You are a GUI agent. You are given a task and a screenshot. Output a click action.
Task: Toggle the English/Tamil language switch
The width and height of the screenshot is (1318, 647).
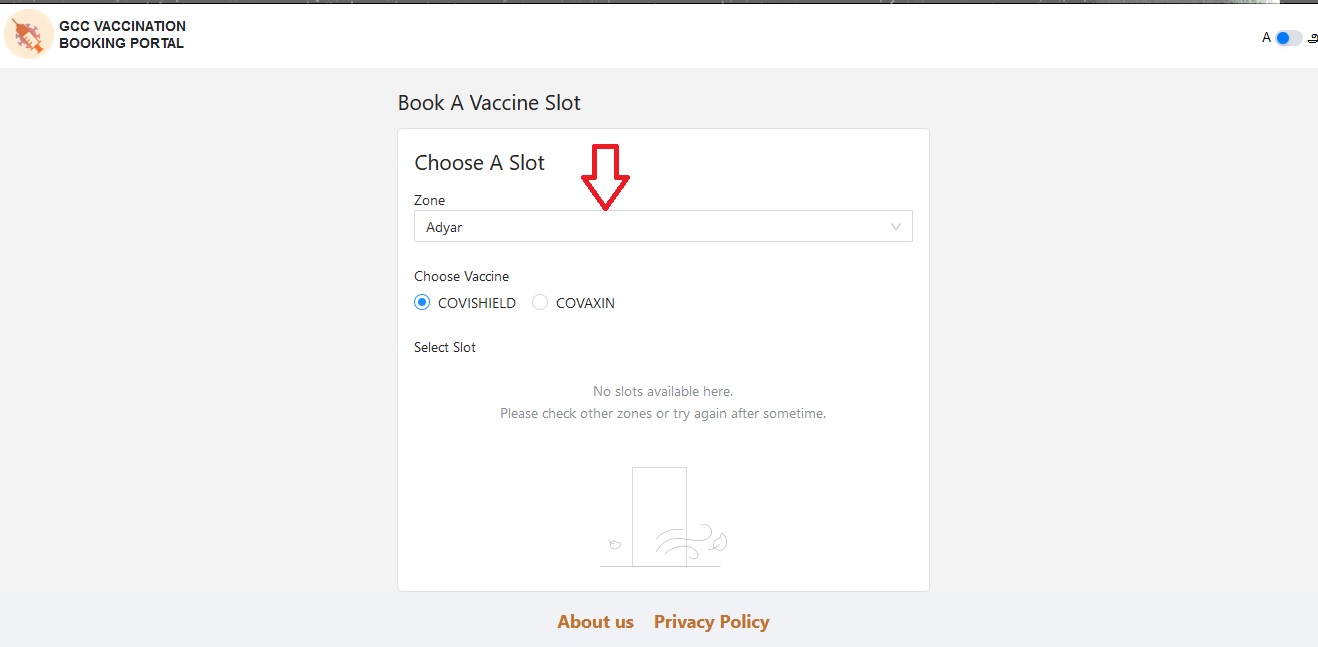[1288, 38]
